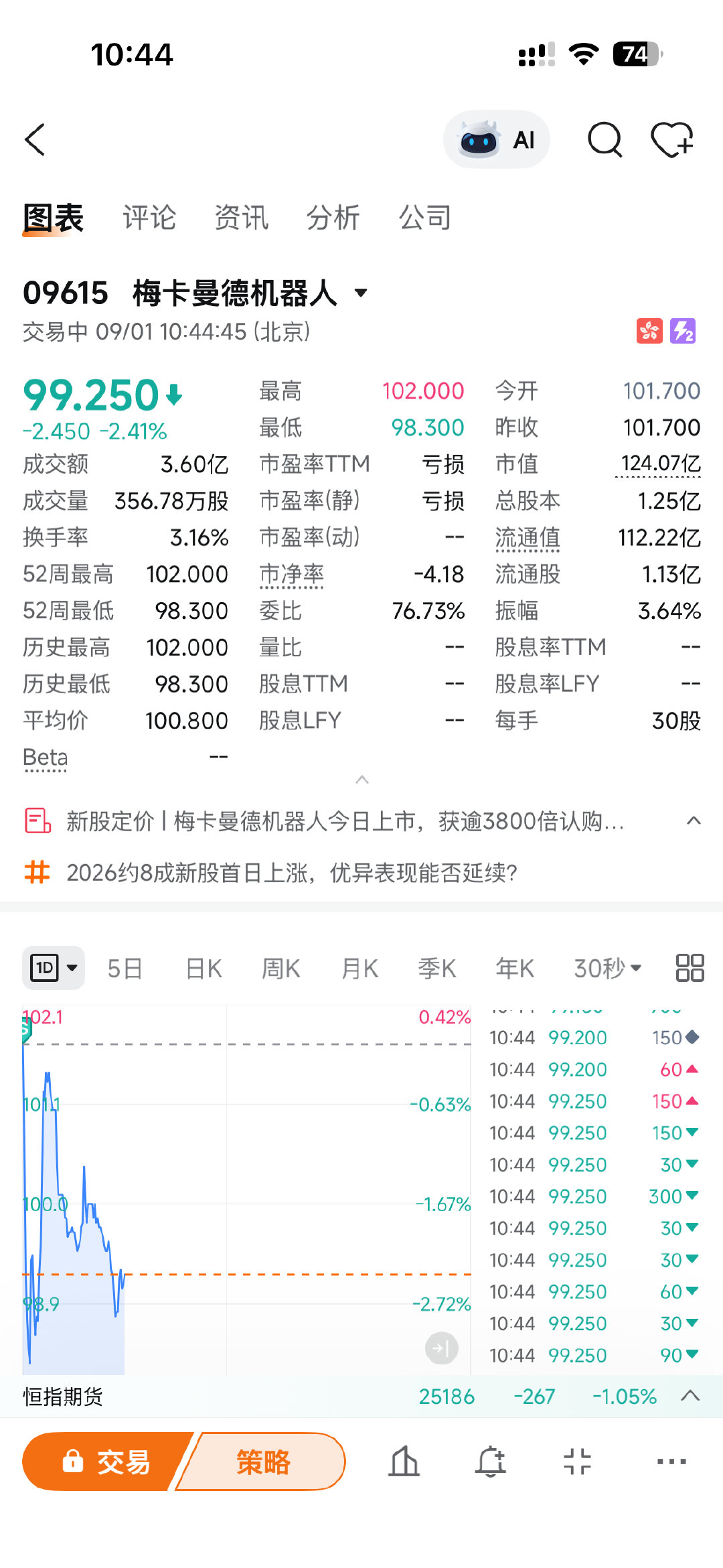Open search with the magnifier icon
The width and height of the screenshot is (723, 1568).
(x=605, y=139)
